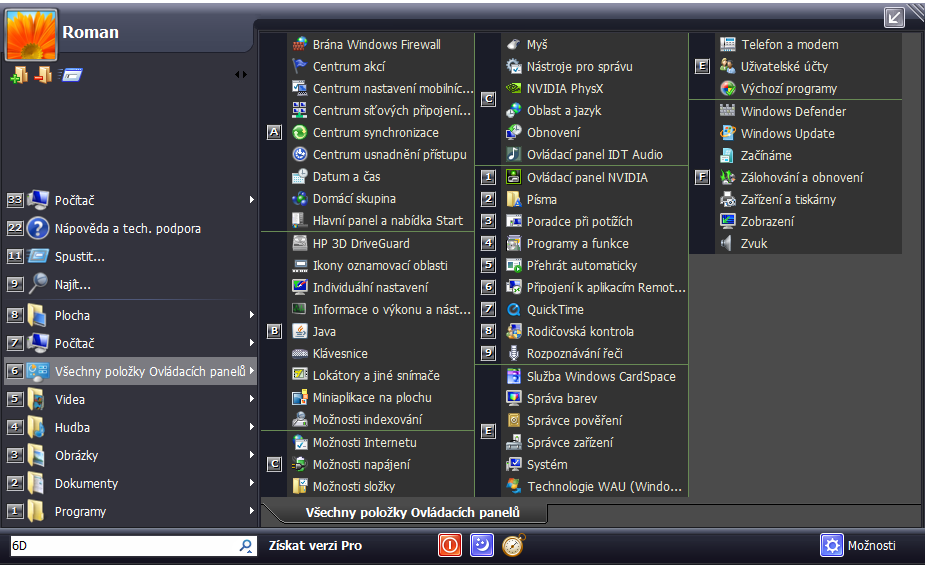Expand Všechny položky Ovládacích panelů arrow
This screenshot has height=565, width=928.
coord(252,371)
